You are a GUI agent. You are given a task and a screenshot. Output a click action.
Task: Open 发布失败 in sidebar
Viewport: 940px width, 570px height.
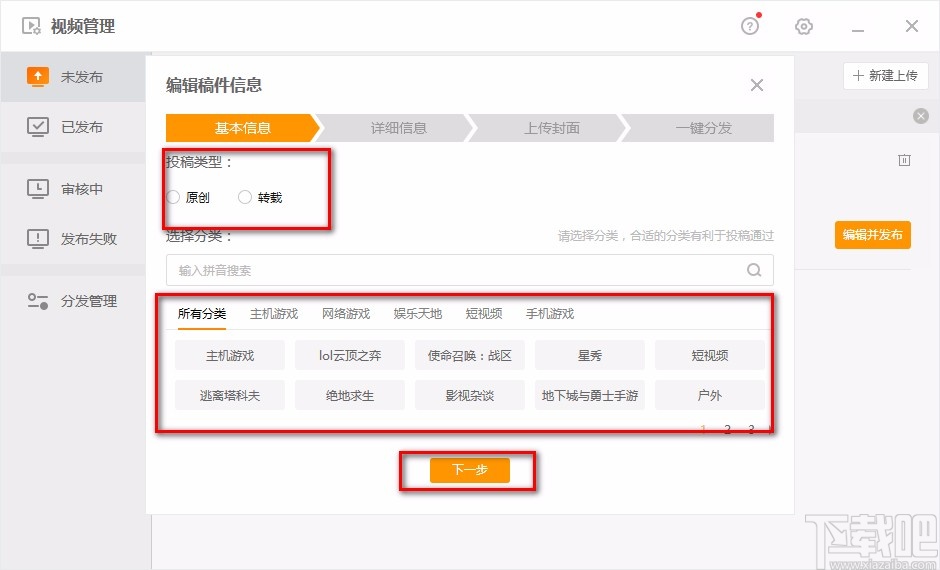tap(73, 239)
